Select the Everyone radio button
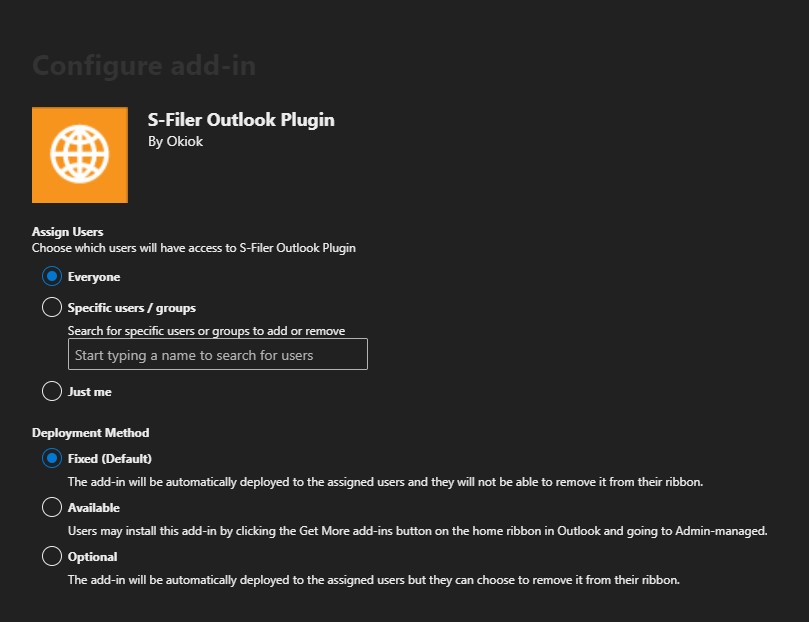Screen dimensions: 809x622 point(52,276)
